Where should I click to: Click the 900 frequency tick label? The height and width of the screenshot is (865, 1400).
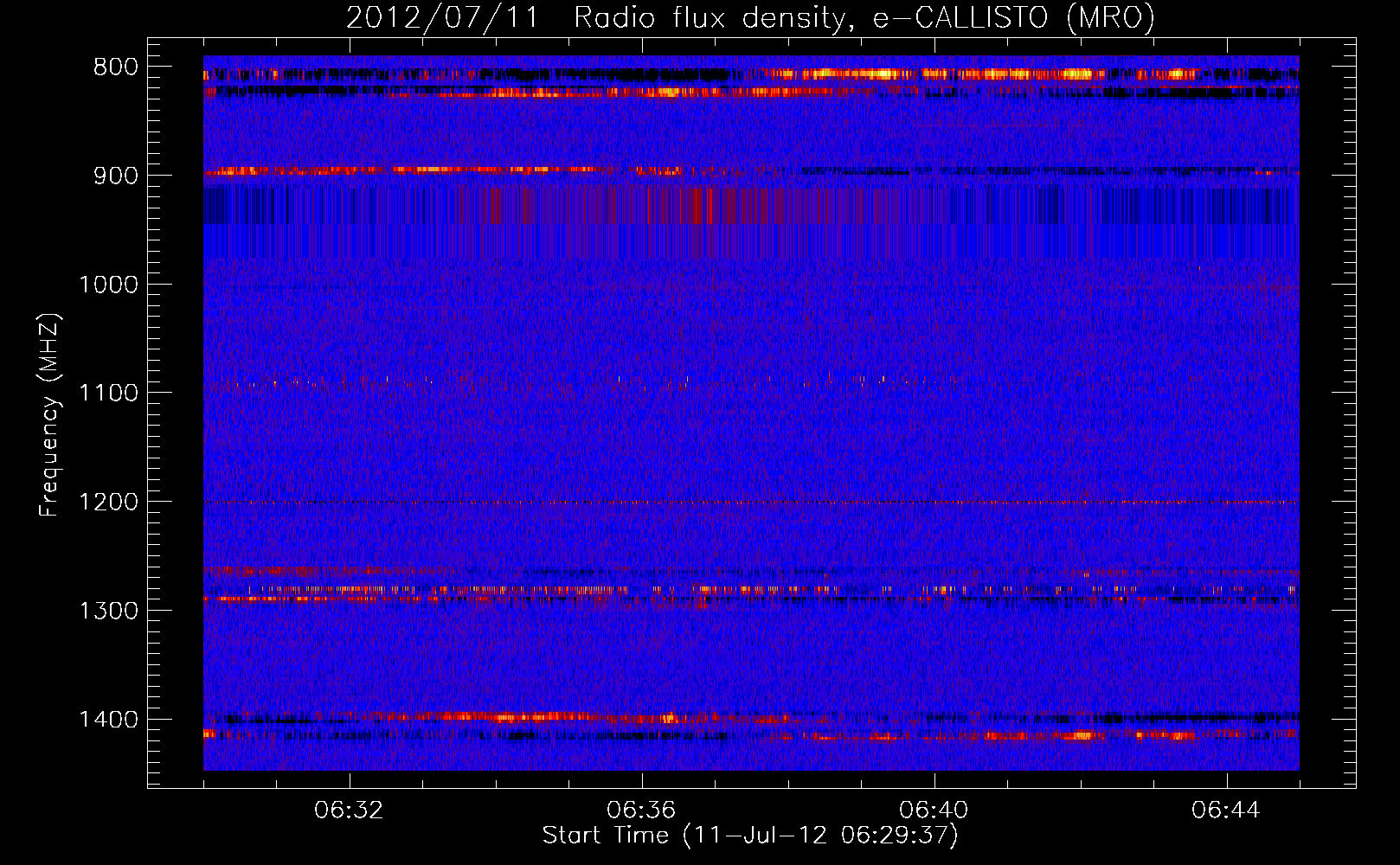pyautogui.click(x=116, y=176)
